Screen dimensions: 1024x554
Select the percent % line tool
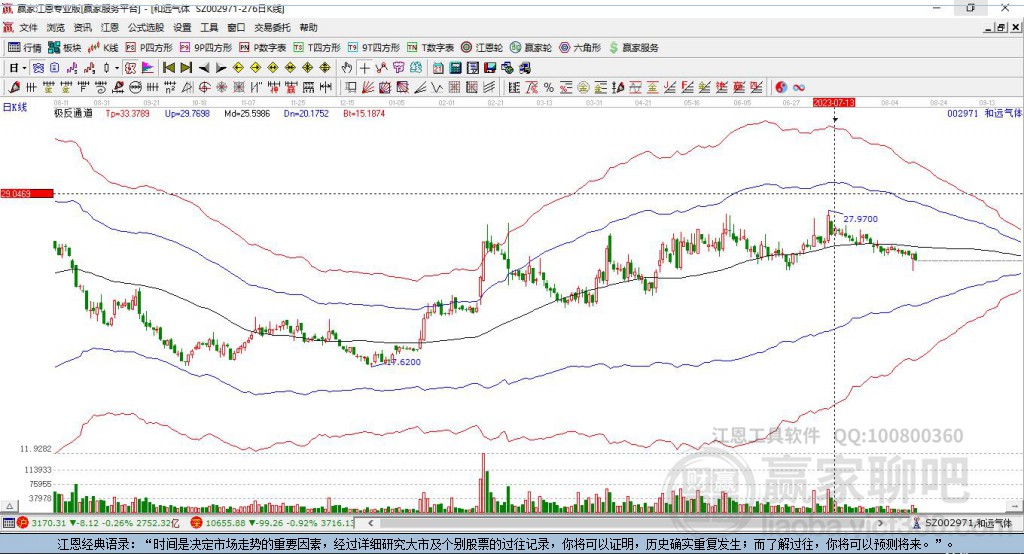549,88
